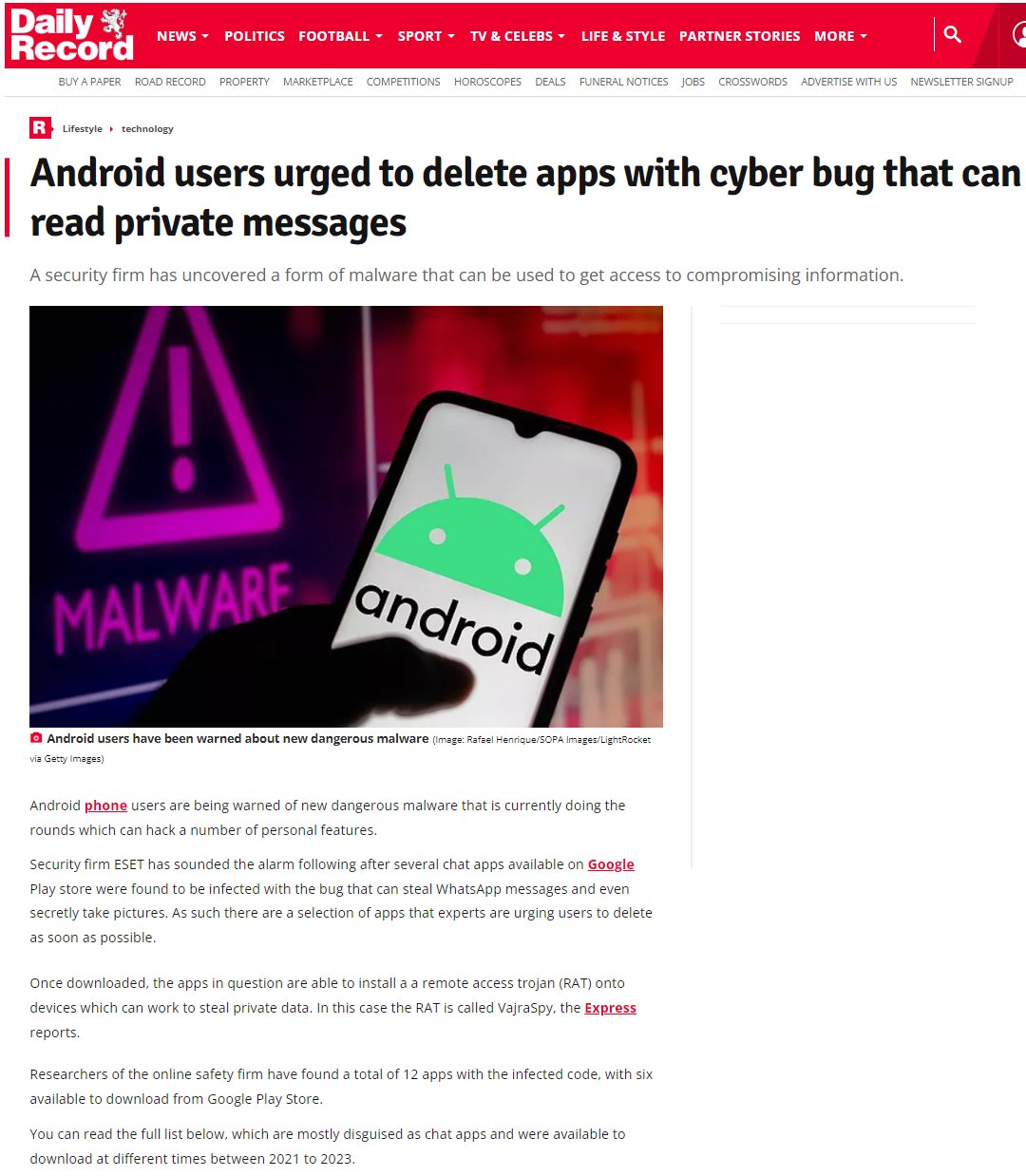Click the 'Express' source link

click(x=610, y=1008)
